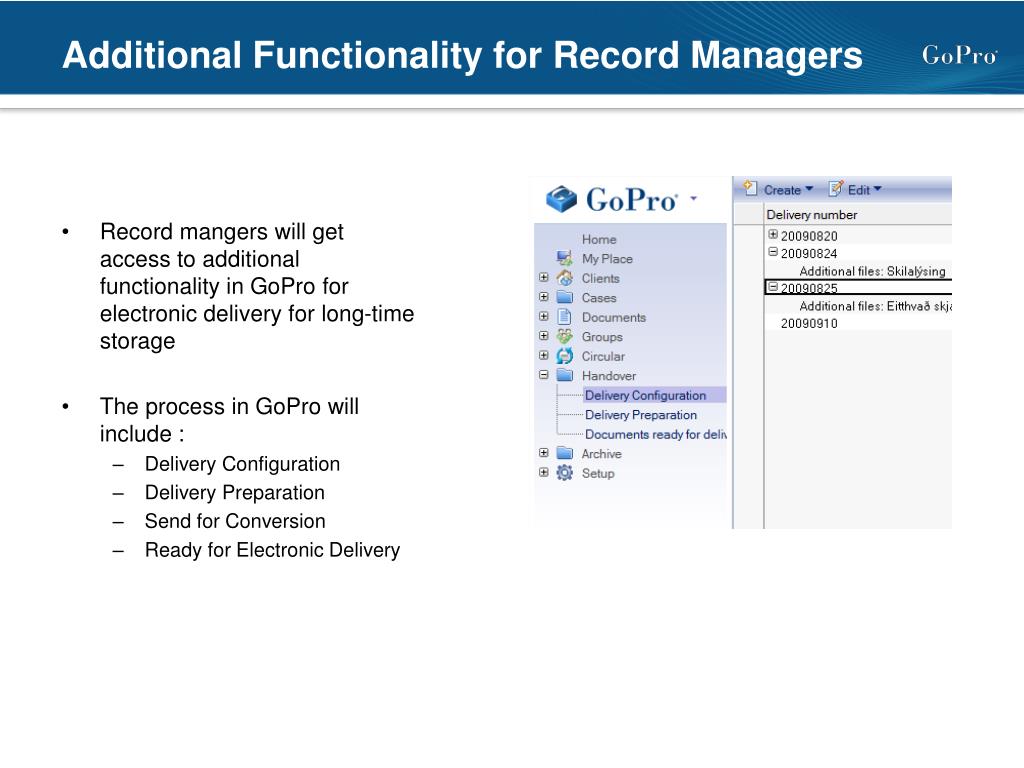The width and height of the screenshot is (1024, 768).
Task: Collapse delivery number 20090825
Action: point(773,286)
